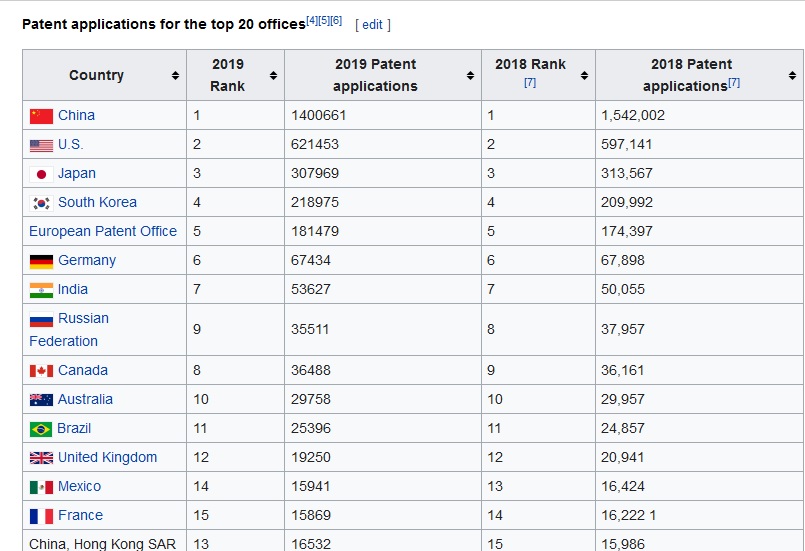805x551 pixels.
Task: Open the edit link beside section heading
Action: pyautogui.click(x=372, y=24)
